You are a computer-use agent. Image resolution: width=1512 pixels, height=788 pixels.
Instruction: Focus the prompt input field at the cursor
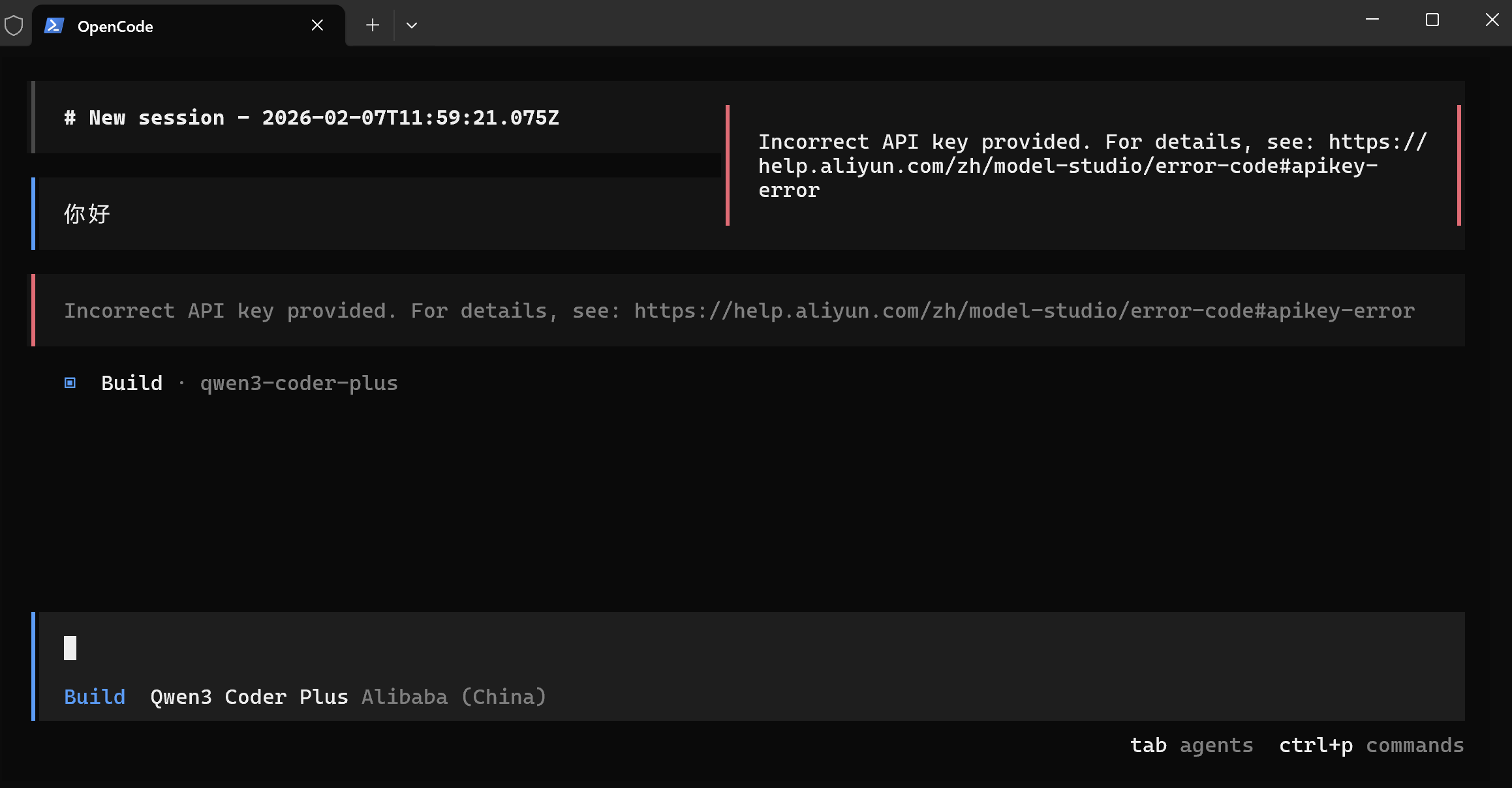pyautogui.click(x=752, y=648)
